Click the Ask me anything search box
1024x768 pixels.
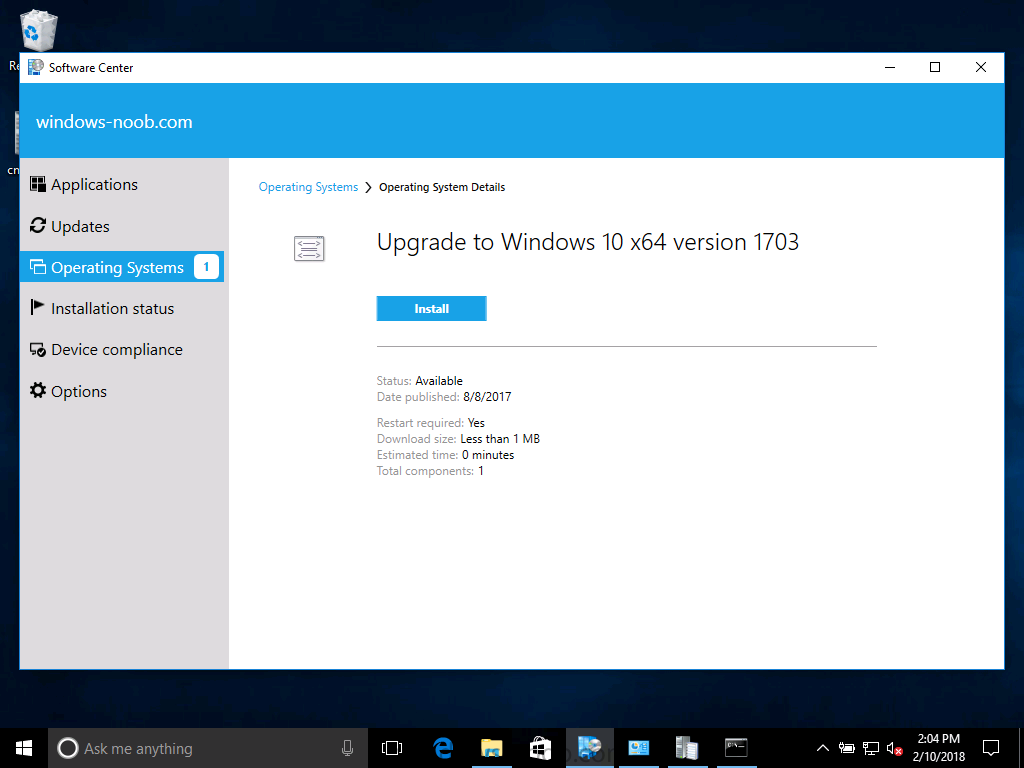(208, 748)
